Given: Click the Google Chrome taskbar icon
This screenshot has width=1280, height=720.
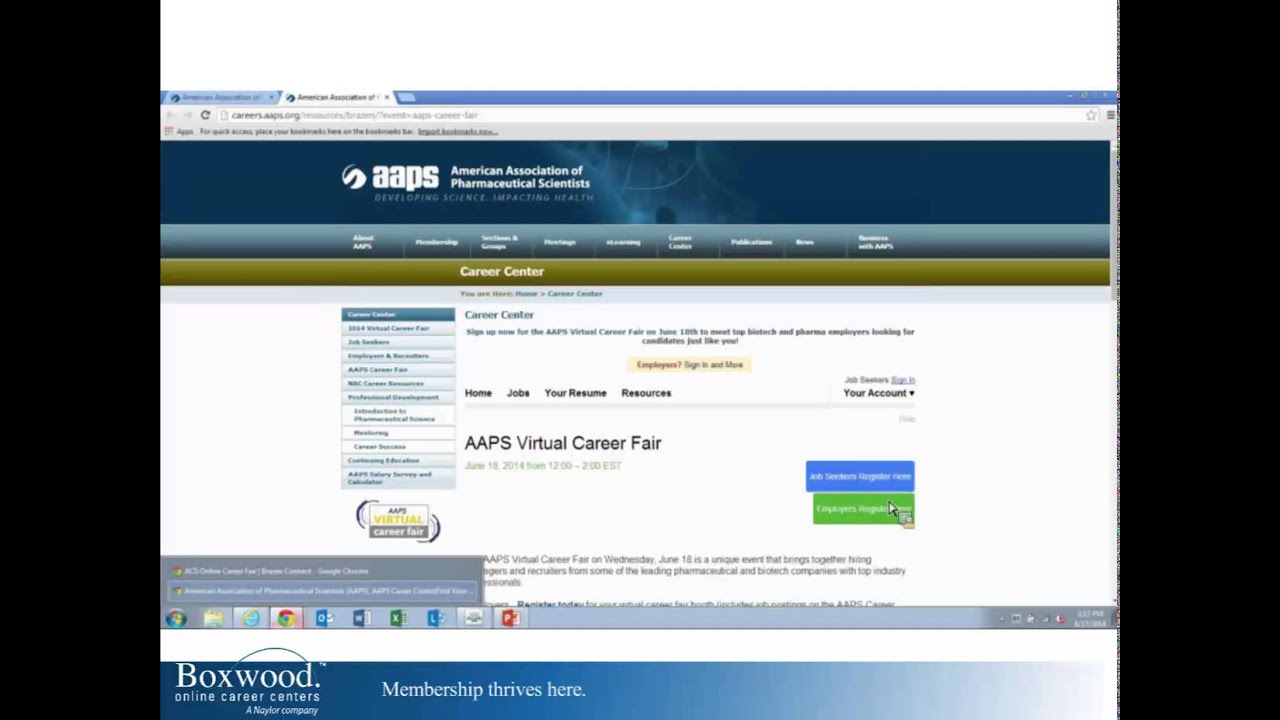Looking at the screenshot, I should pyautogui.click(x=287, y=619).
